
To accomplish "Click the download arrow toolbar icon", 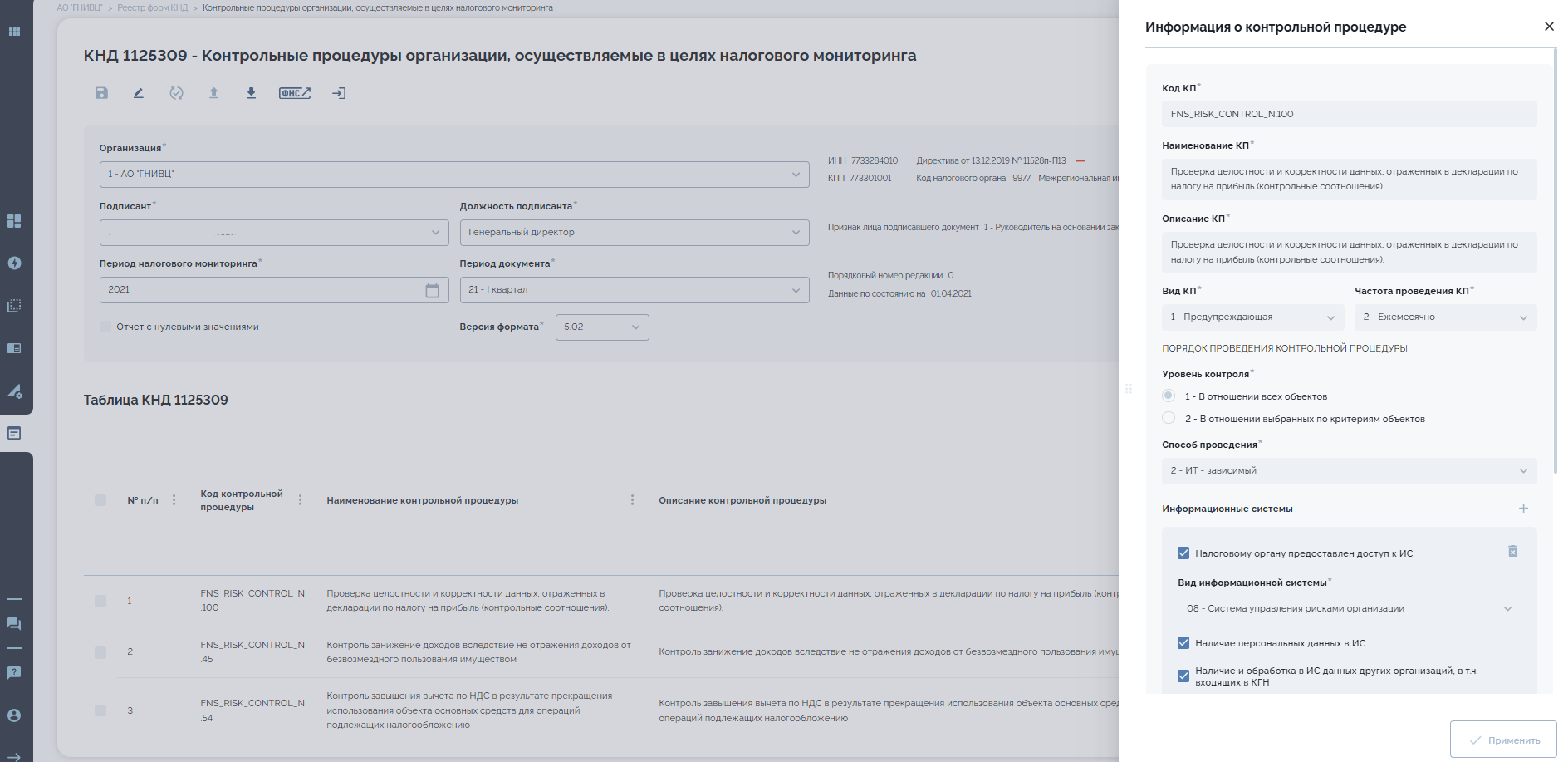I will point(251,93).
